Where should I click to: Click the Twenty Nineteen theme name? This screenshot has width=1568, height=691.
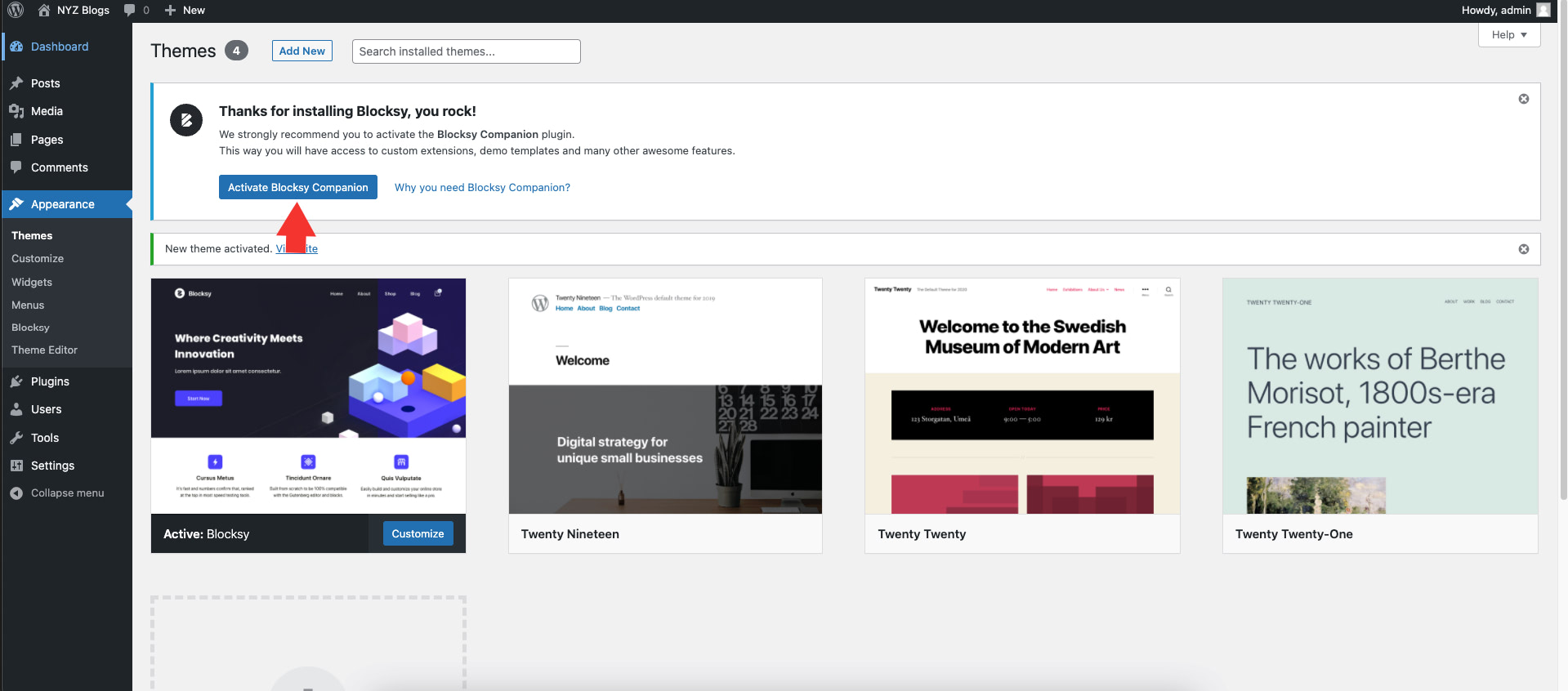570,534
